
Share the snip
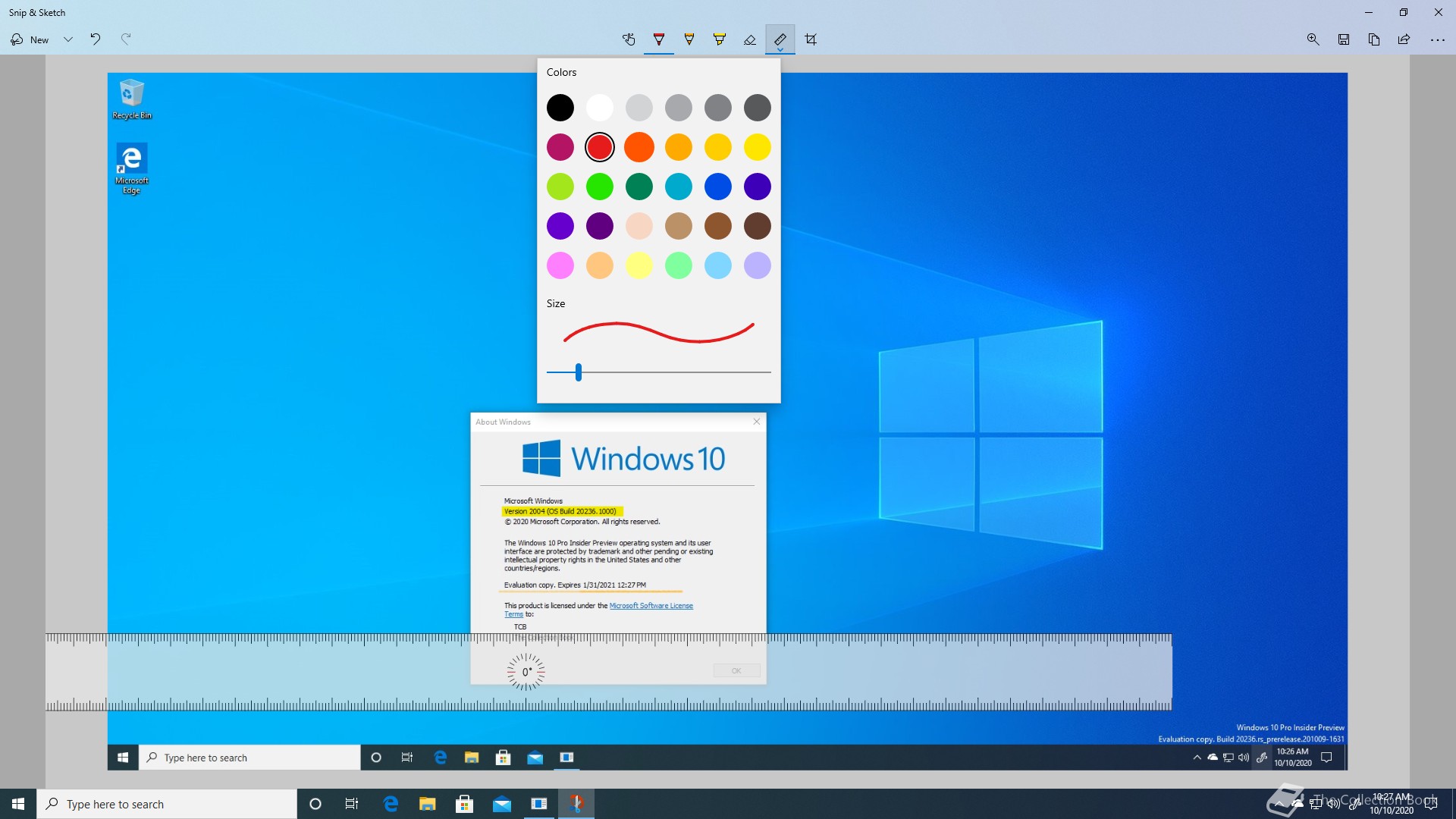[x=1404, y=39]
